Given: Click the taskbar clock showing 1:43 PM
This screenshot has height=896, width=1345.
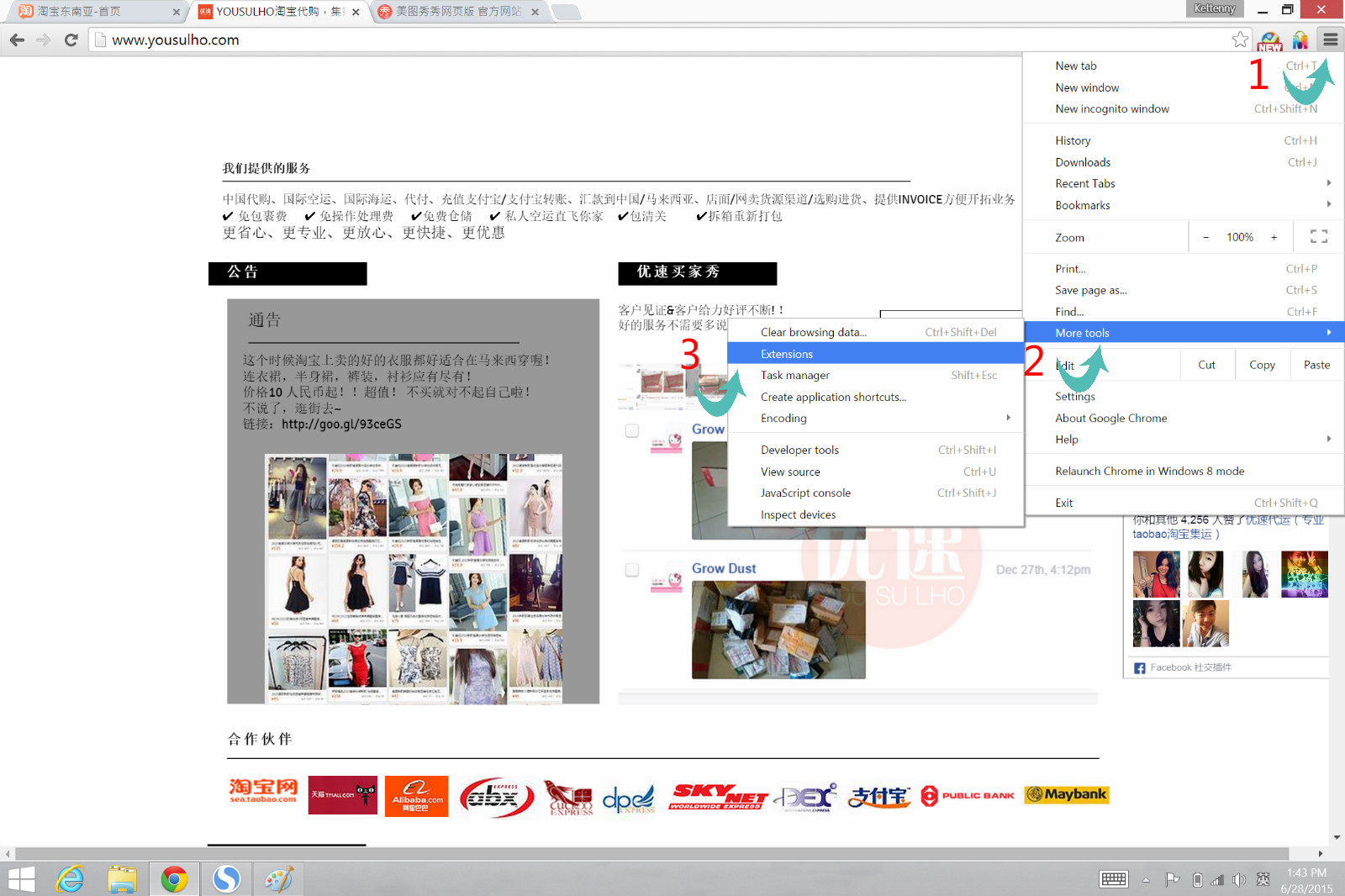Looking at the screenshot, I should [x=1306, y=880].
